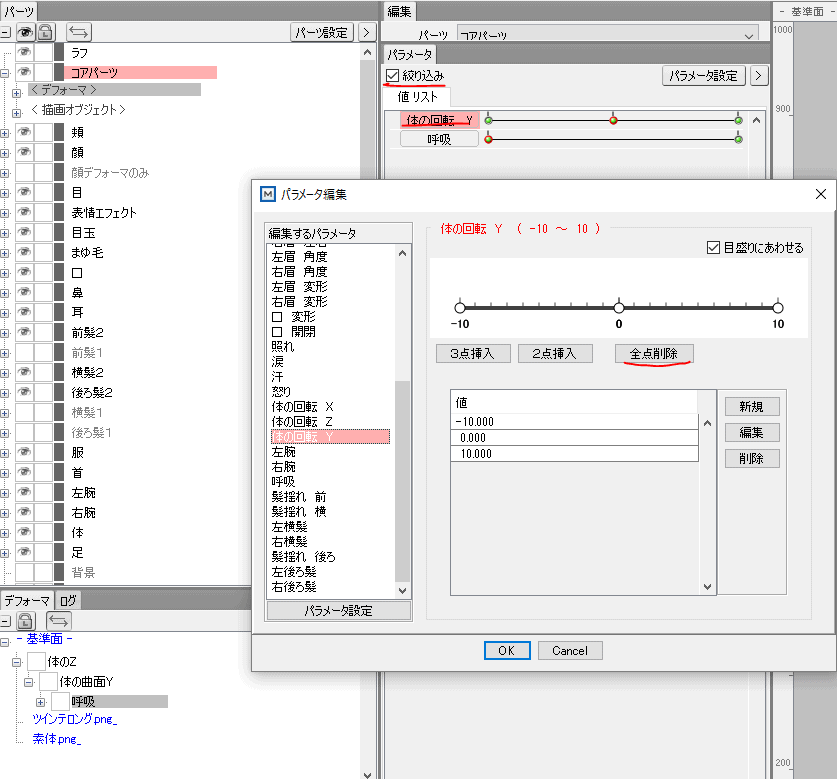Click the arrow button beside パーツ設定
Image resolution: width=837 pixels, height=779 pixels.
point(366,32)
